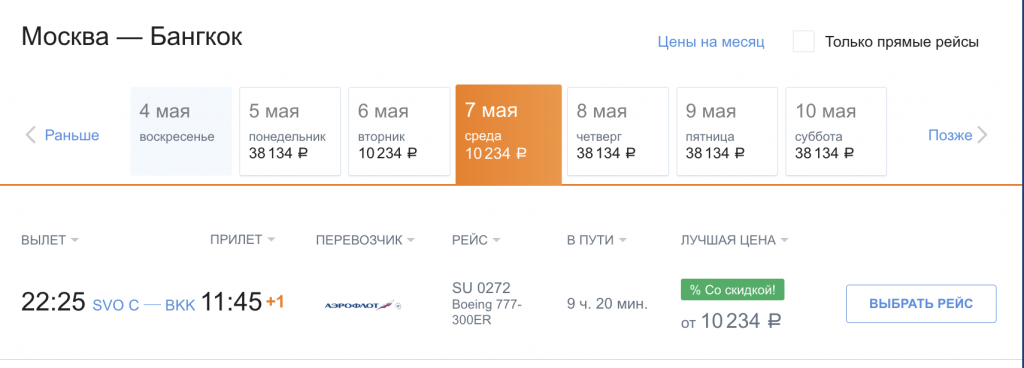The width and height of the screenshot is (1024, 368).
Task: Click the ВЫБРАТЬ РЕЙС button
Action: click(921, 303)
